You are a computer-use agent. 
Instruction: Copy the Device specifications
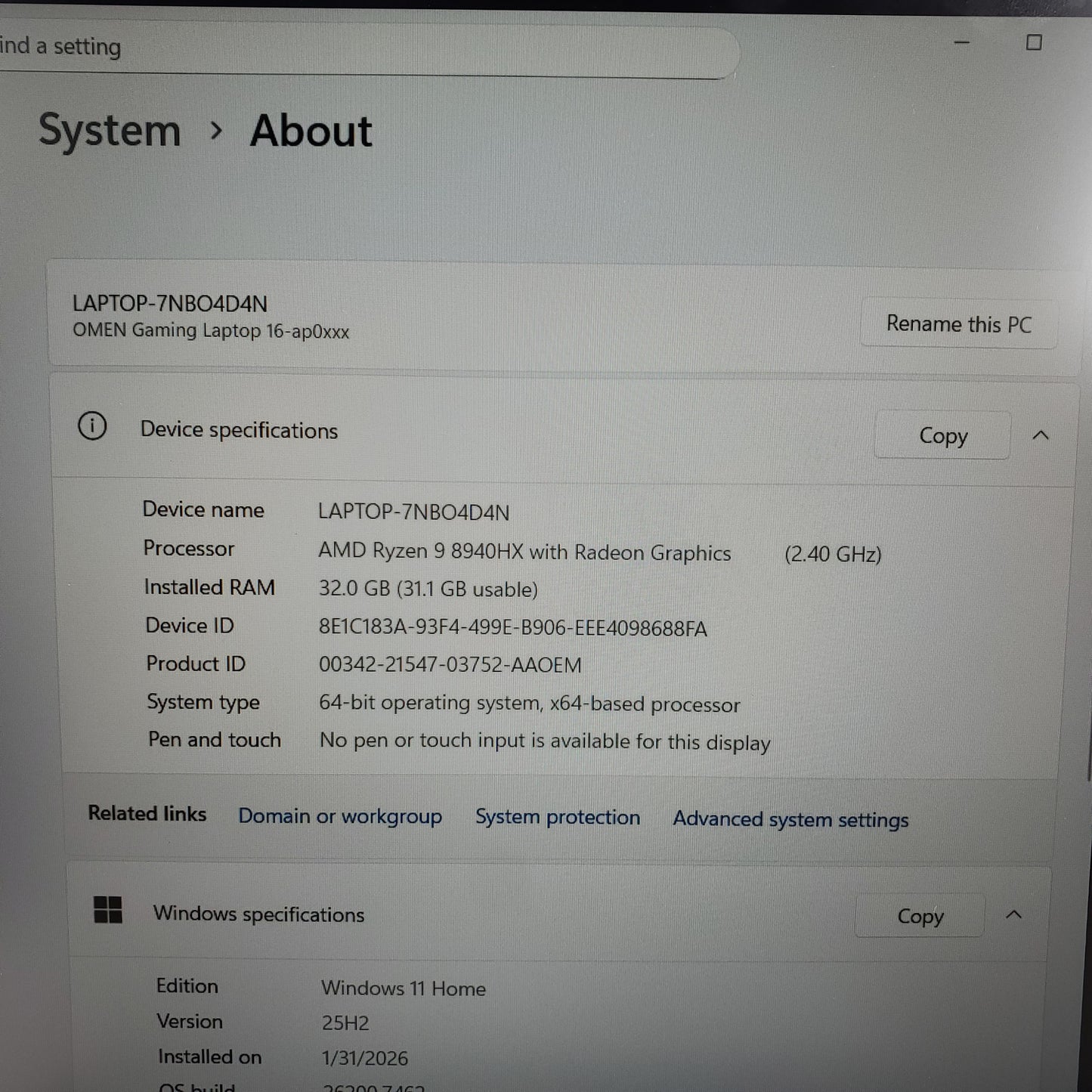[942, 435]
